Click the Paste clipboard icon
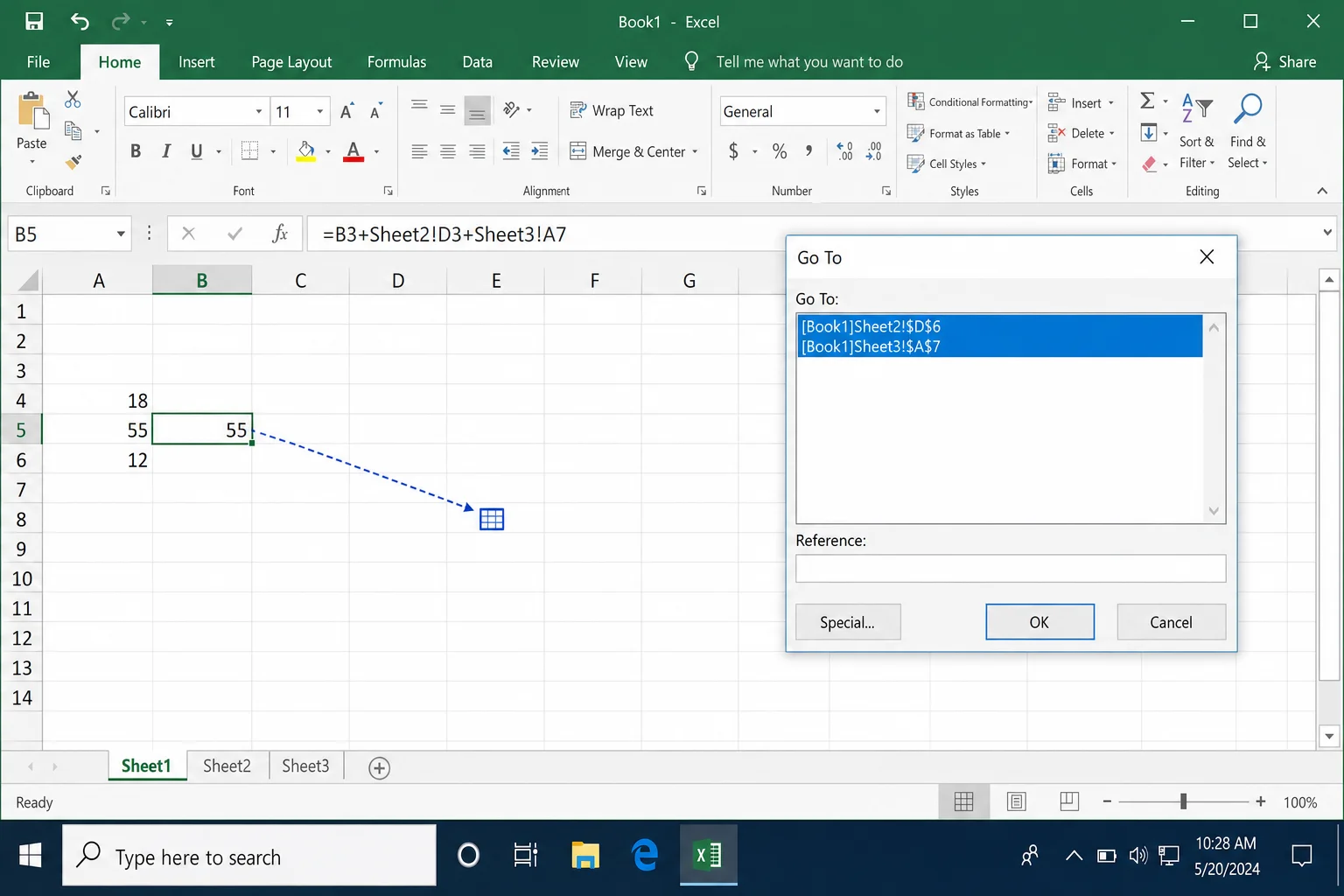 coord(32,112)
